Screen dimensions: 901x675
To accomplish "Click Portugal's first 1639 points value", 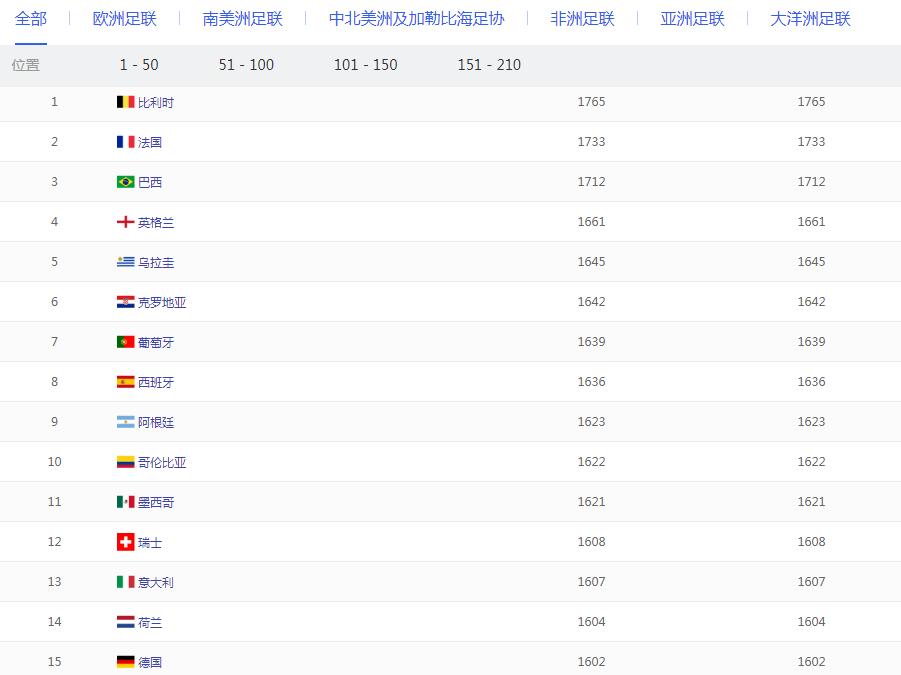I will pos(591,342).
